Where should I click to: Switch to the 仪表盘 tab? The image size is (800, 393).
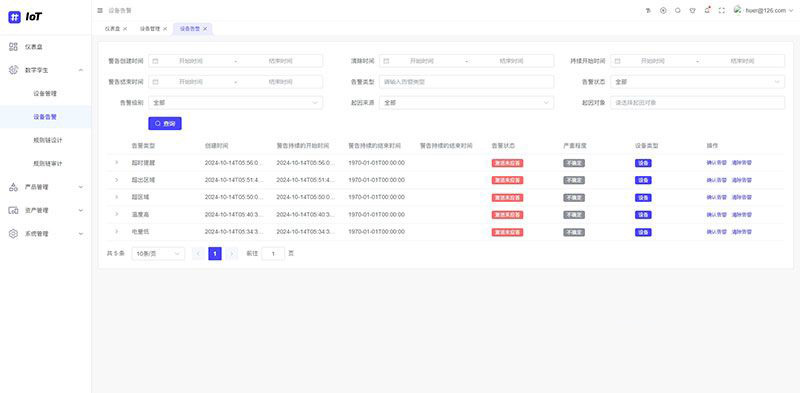click(112, 29)
